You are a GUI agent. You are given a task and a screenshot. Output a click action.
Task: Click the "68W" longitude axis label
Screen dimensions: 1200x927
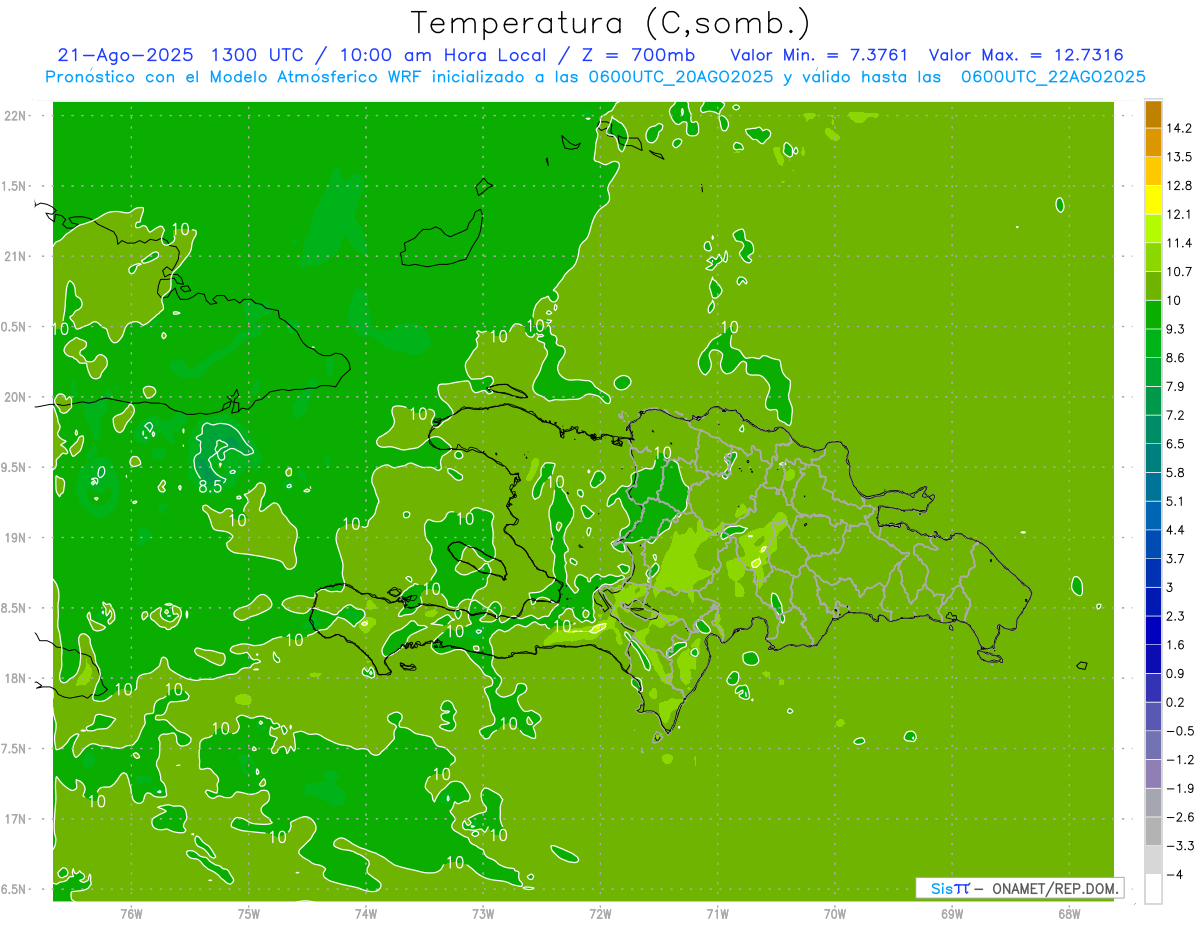coord(1069,913)
